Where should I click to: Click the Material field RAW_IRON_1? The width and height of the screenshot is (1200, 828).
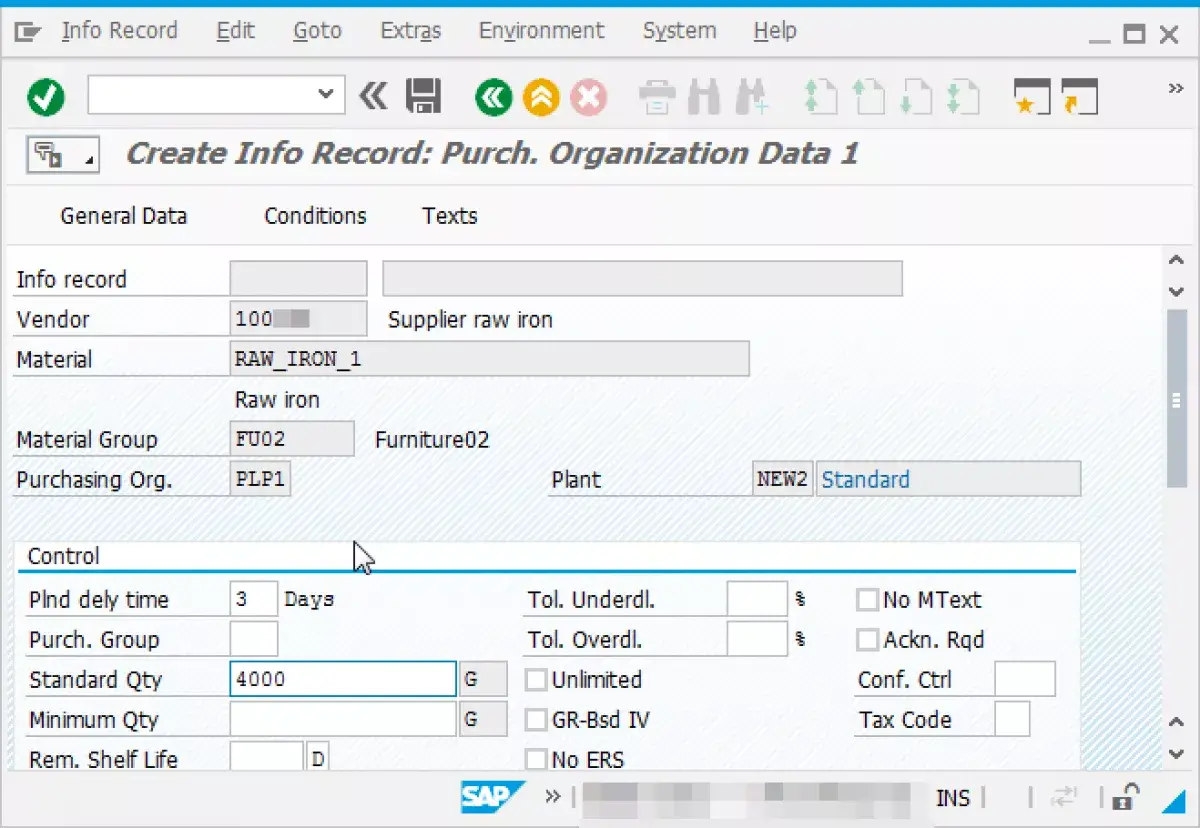coord(489,359)
